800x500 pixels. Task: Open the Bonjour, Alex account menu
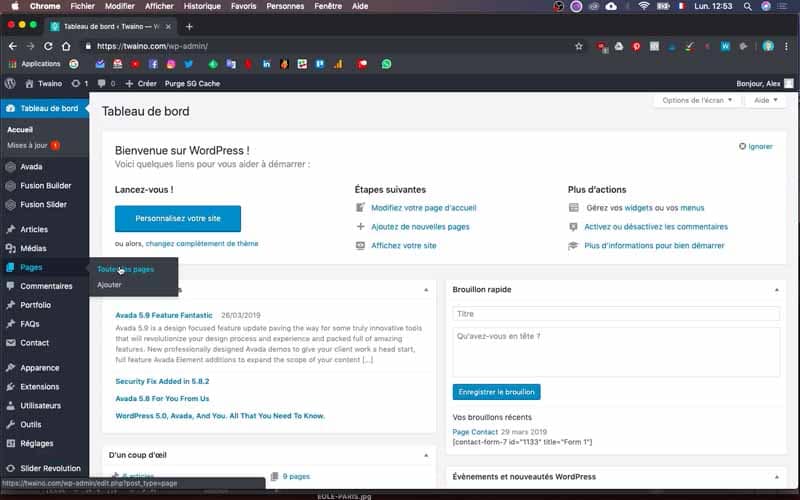tap(764, 83)
